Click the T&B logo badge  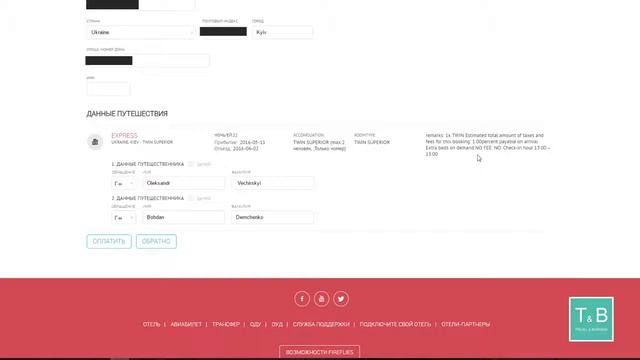(591, 319)
